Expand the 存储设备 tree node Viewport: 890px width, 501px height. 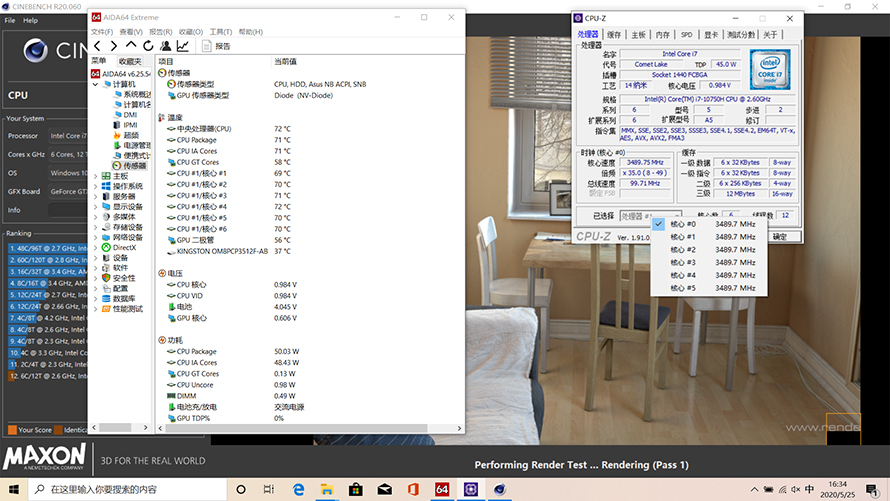(95, 227)
